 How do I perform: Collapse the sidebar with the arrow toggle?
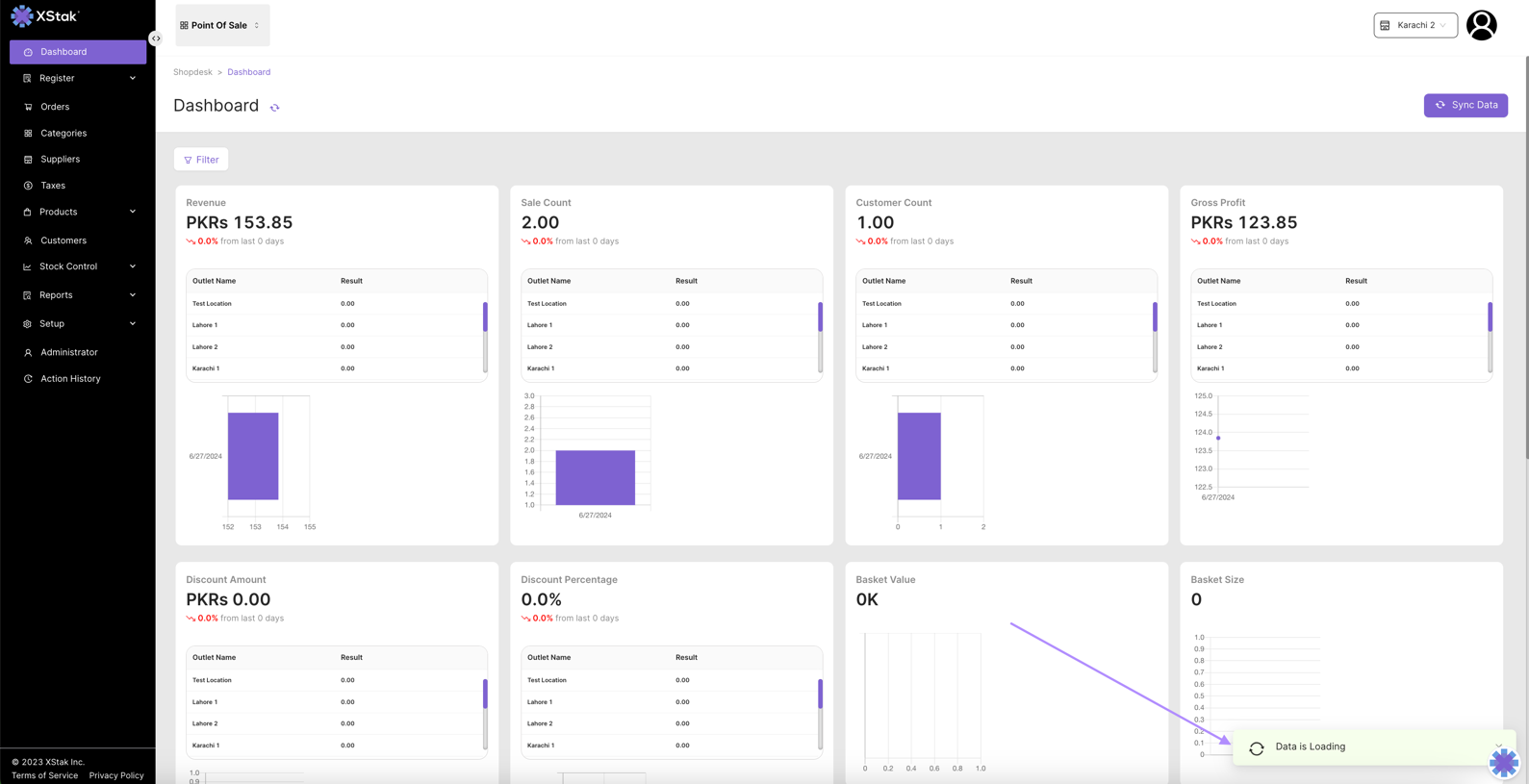point(156,38)
